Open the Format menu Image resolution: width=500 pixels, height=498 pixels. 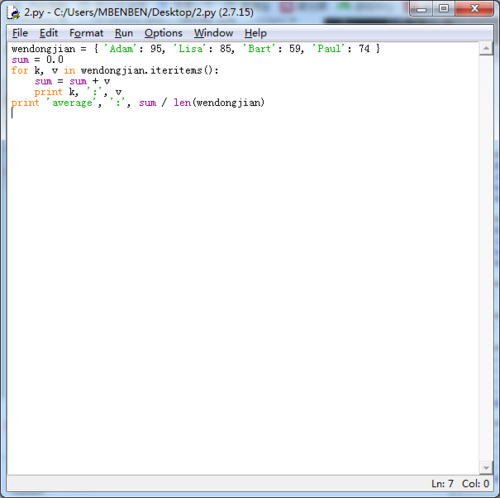pos(86,33)
